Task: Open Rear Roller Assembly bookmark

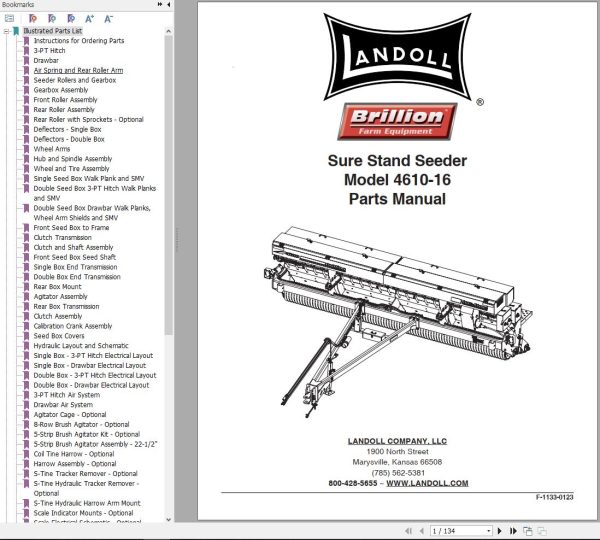Action: click(64, 109)
